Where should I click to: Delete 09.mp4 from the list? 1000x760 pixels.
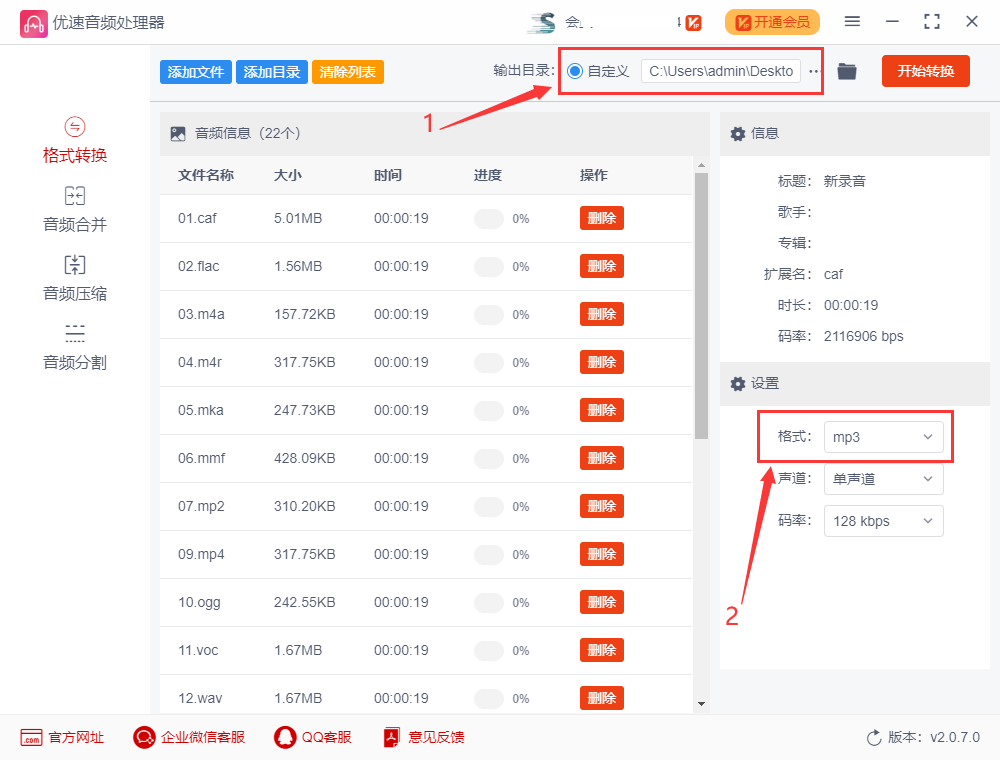pyautogui.click(x=601, y=554)
